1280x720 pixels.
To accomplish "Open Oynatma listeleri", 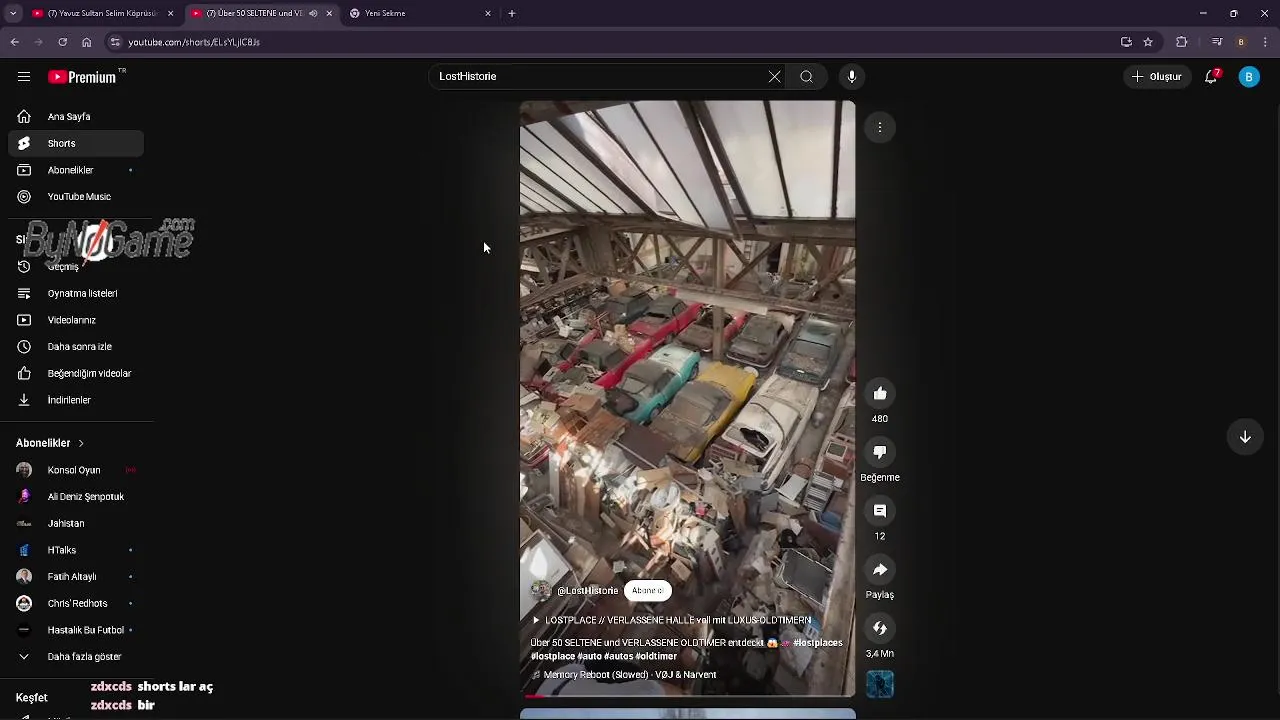I will click(x=76, y=293).
